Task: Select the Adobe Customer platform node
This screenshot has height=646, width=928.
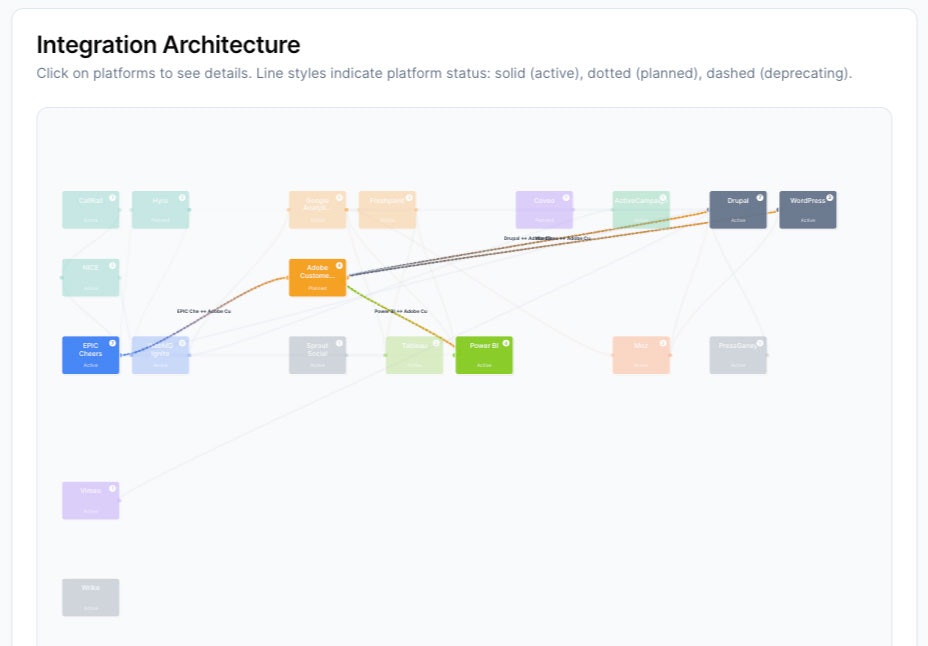Action: [x=317, y=277]
